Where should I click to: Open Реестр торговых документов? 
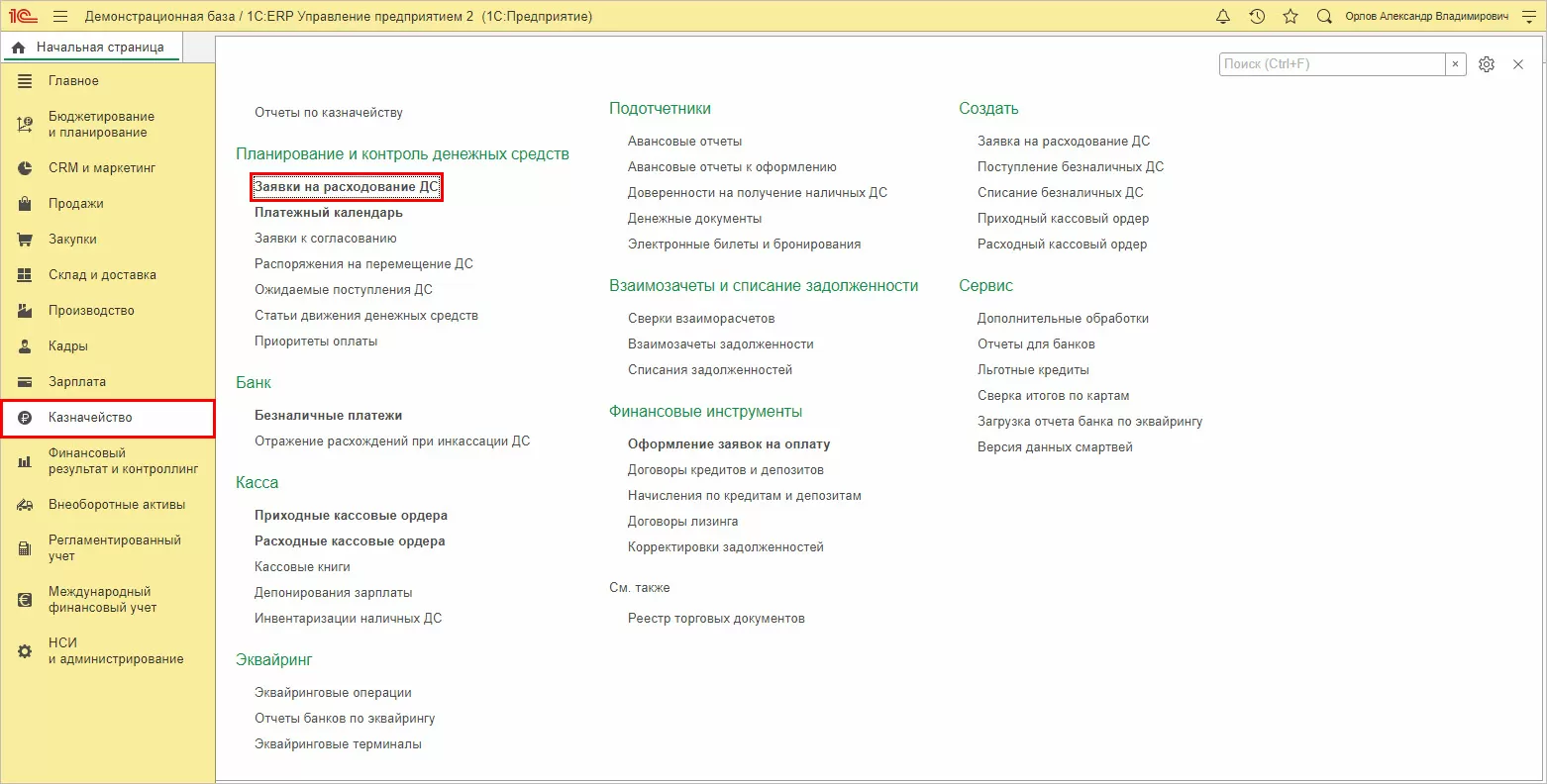coord(716,619)
